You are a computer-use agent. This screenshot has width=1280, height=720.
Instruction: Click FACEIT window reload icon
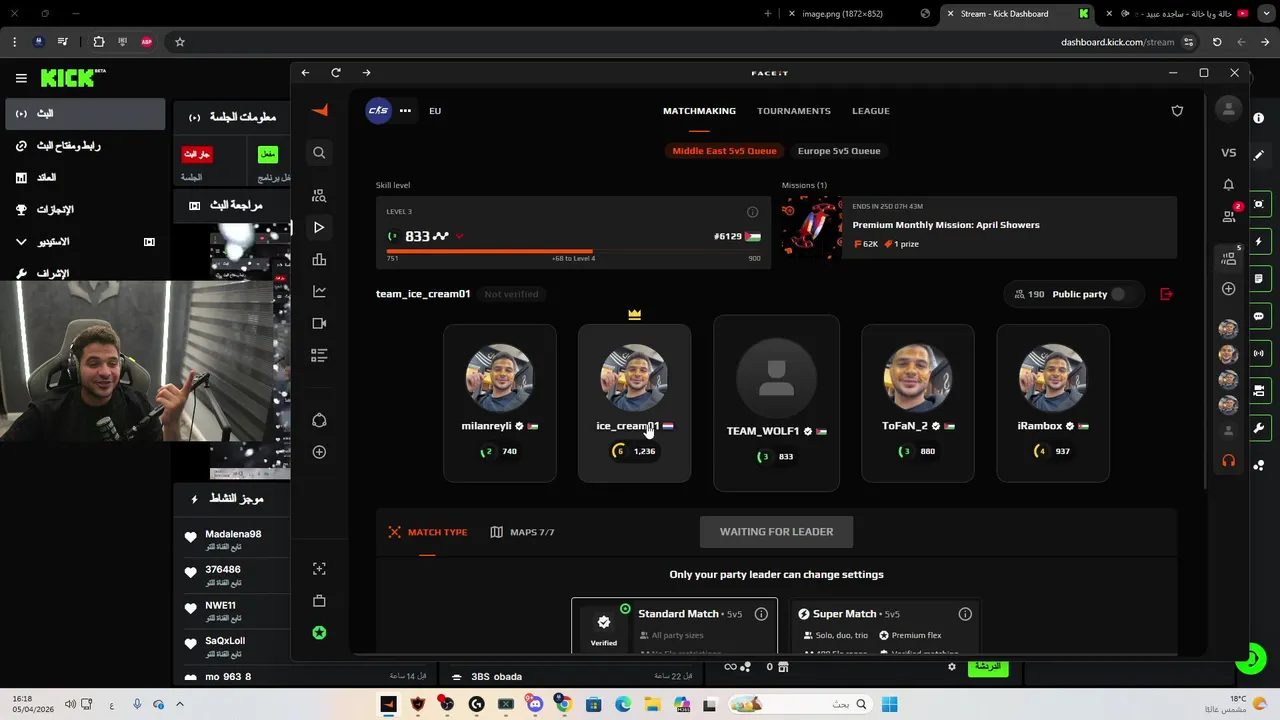(336, 73)
